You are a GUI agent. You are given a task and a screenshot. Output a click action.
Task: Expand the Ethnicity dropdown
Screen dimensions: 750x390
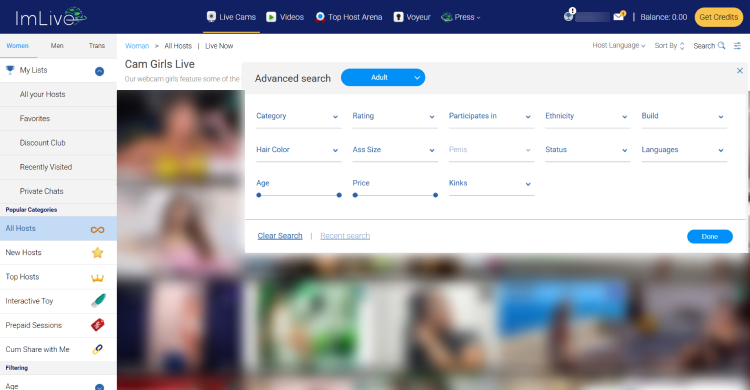[x=587, y=116]
